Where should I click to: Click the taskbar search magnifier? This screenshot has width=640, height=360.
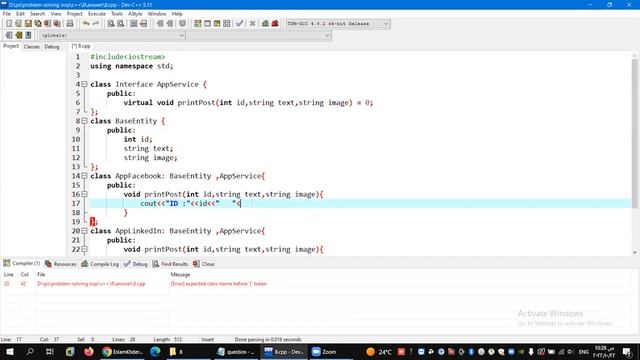(30, 351)
